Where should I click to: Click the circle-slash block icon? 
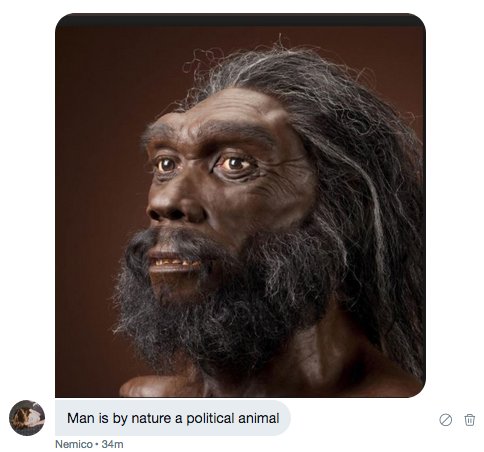click(446, 420)
